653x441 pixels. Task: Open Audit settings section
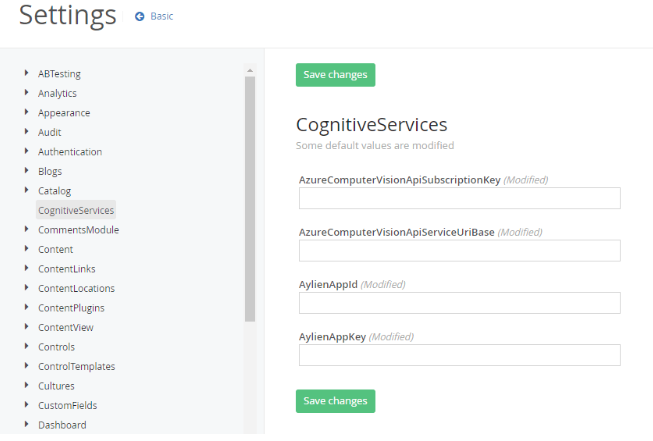[x=50, y=132]
